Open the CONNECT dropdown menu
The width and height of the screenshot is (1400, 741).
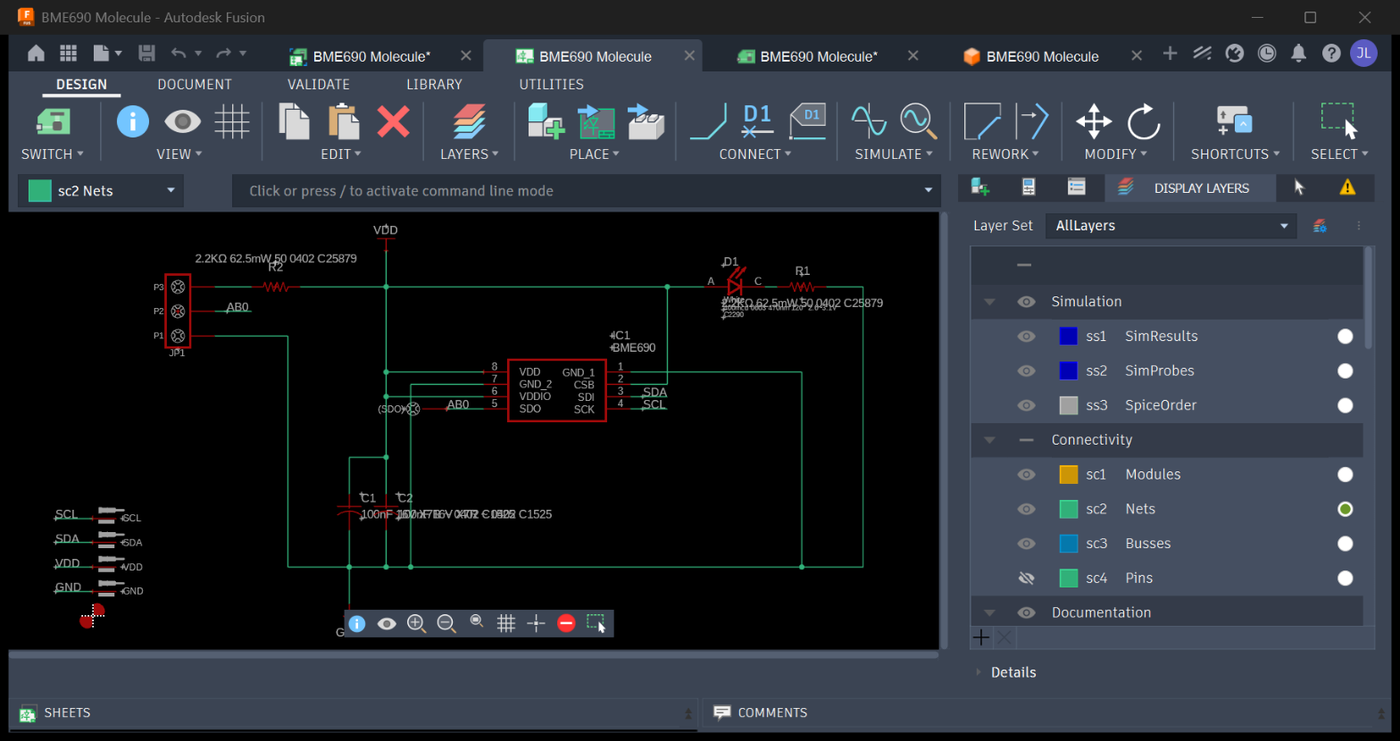[756, 154]
